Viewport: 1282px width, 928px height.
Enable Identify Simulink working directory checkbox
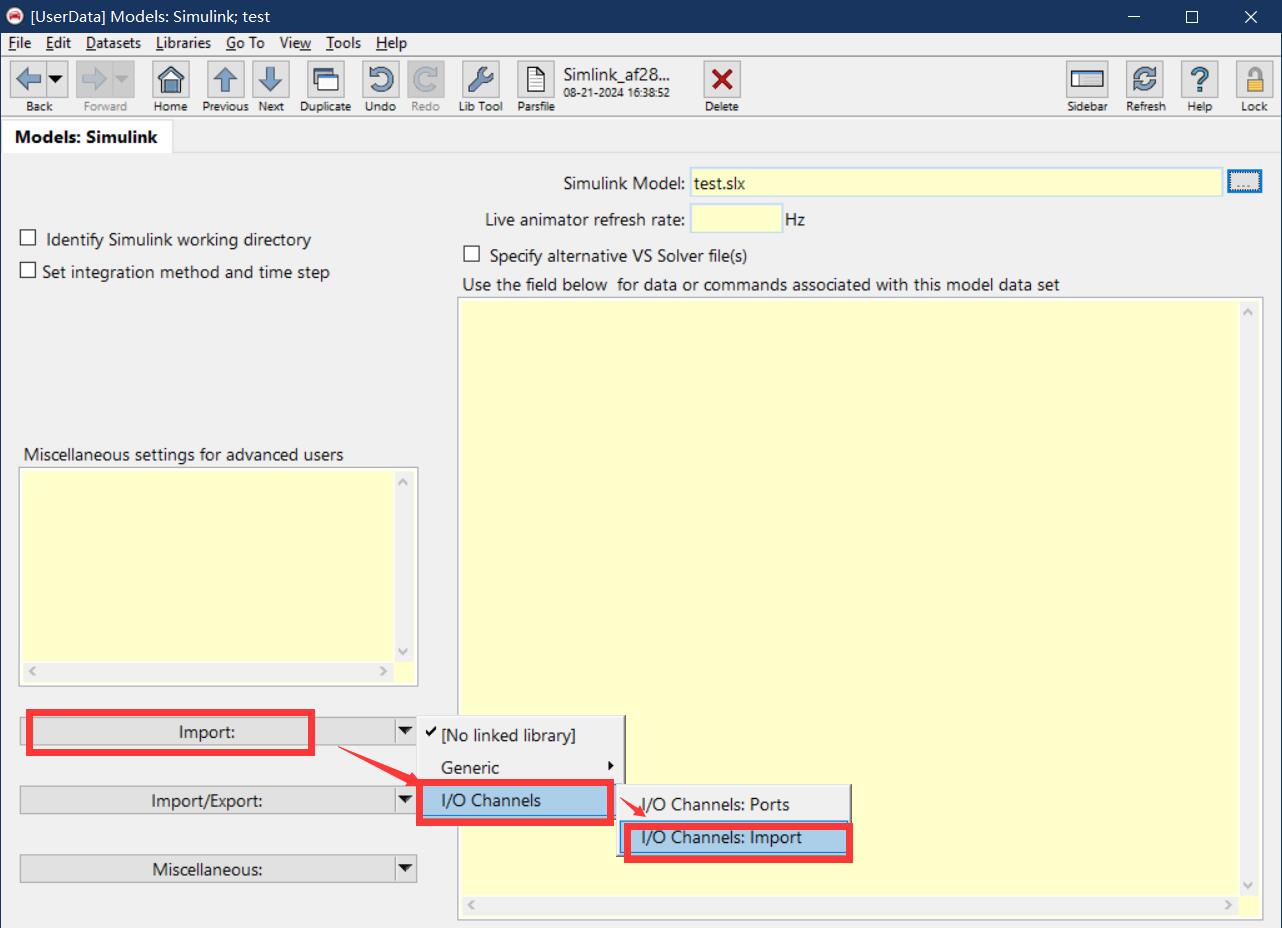pos(28,239)
